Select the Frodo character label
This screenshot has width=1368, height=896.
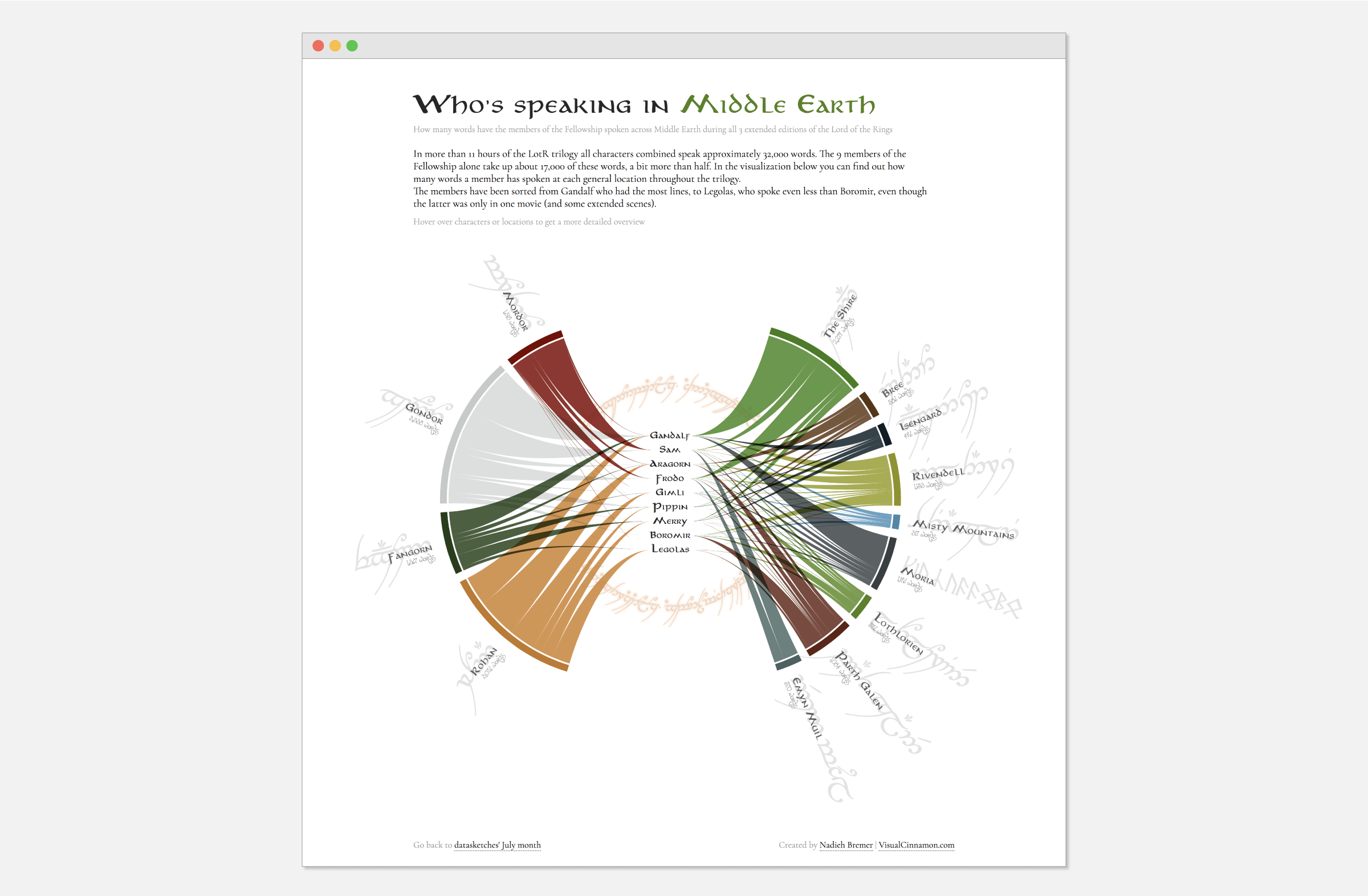(x=670, y=478)
